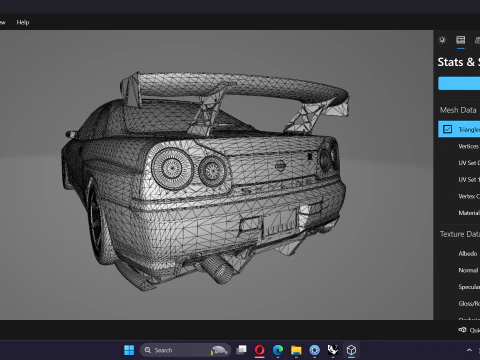Launch Opera browser from taskbar

260,350
